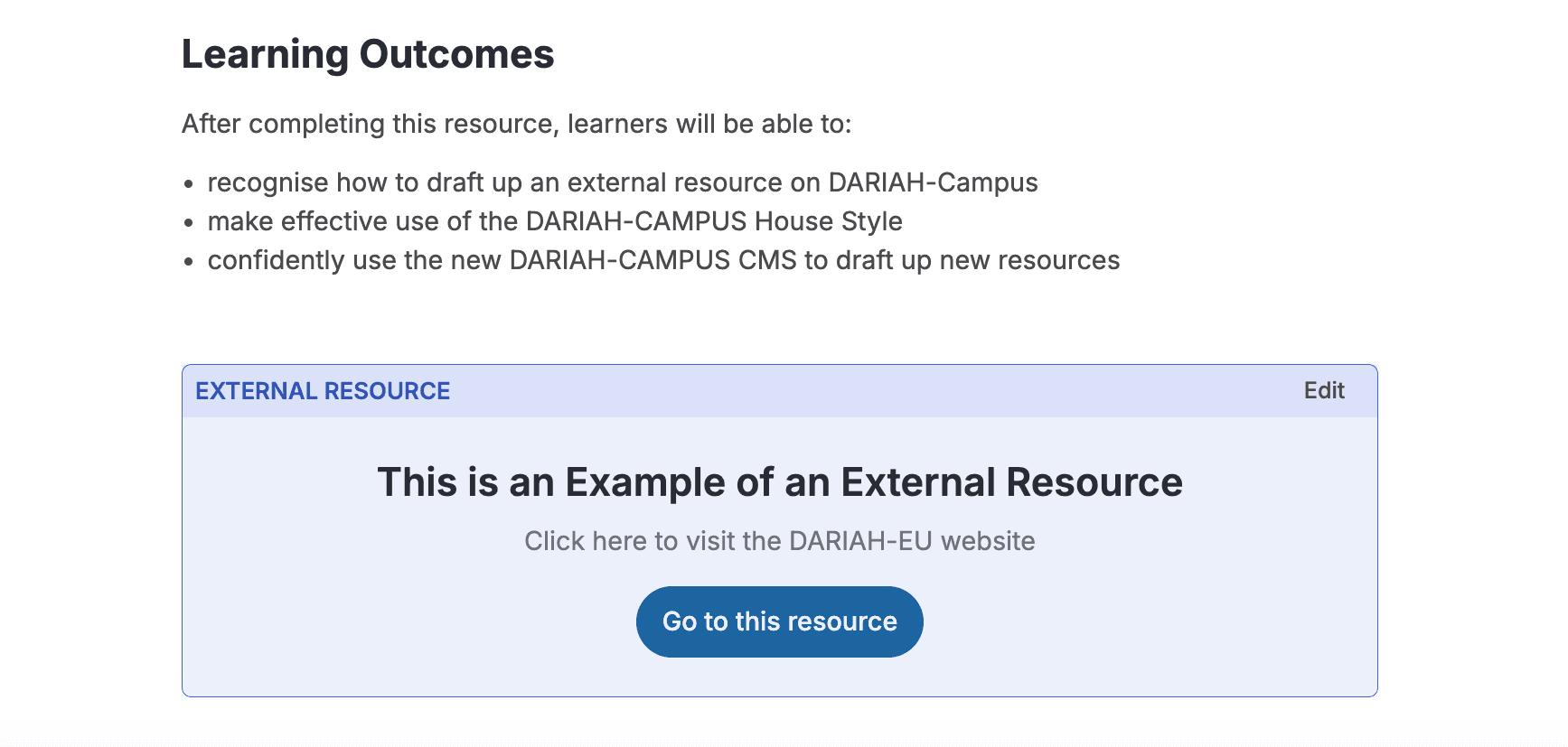
Task: Click the Edit button on External Resource block
Action: (1323, 390)
